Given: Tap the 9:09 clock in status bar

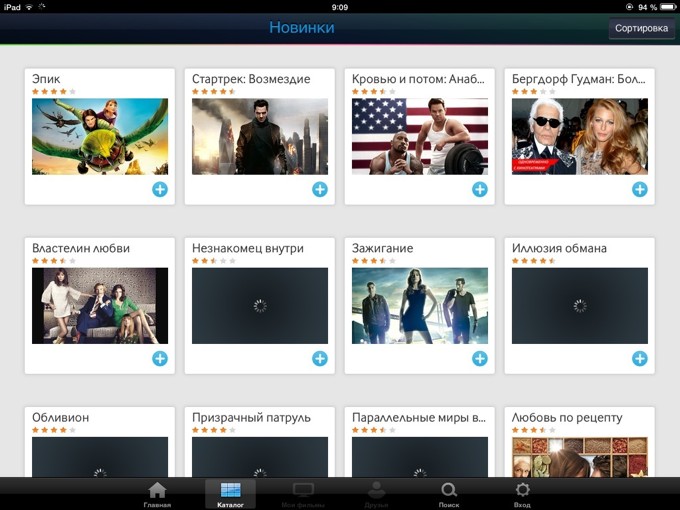Looking at the screenshot, I should (340, 7).
